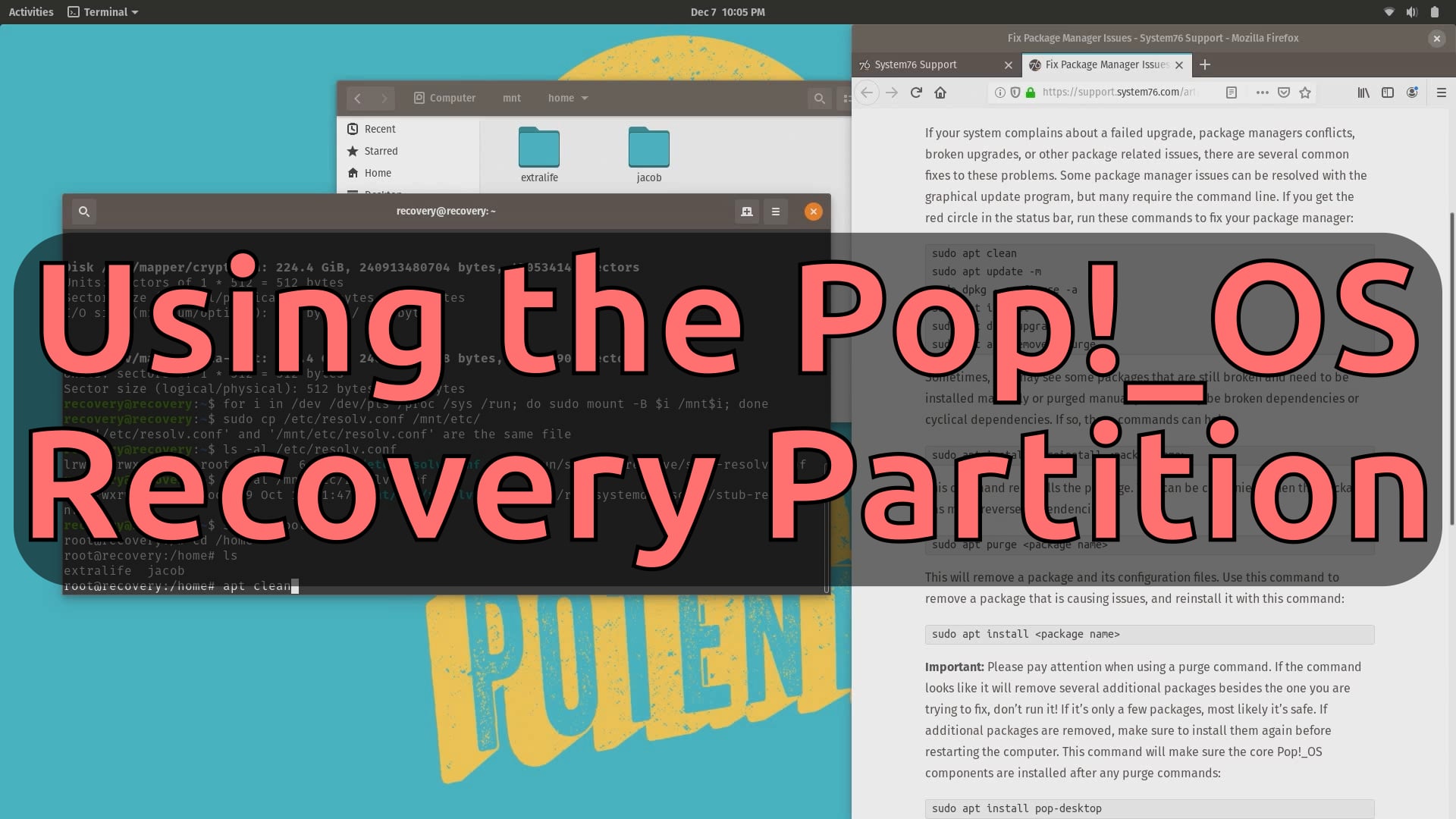Click the network status icon in top bar
This screenshot has width=1456, height=819.
1389,11
